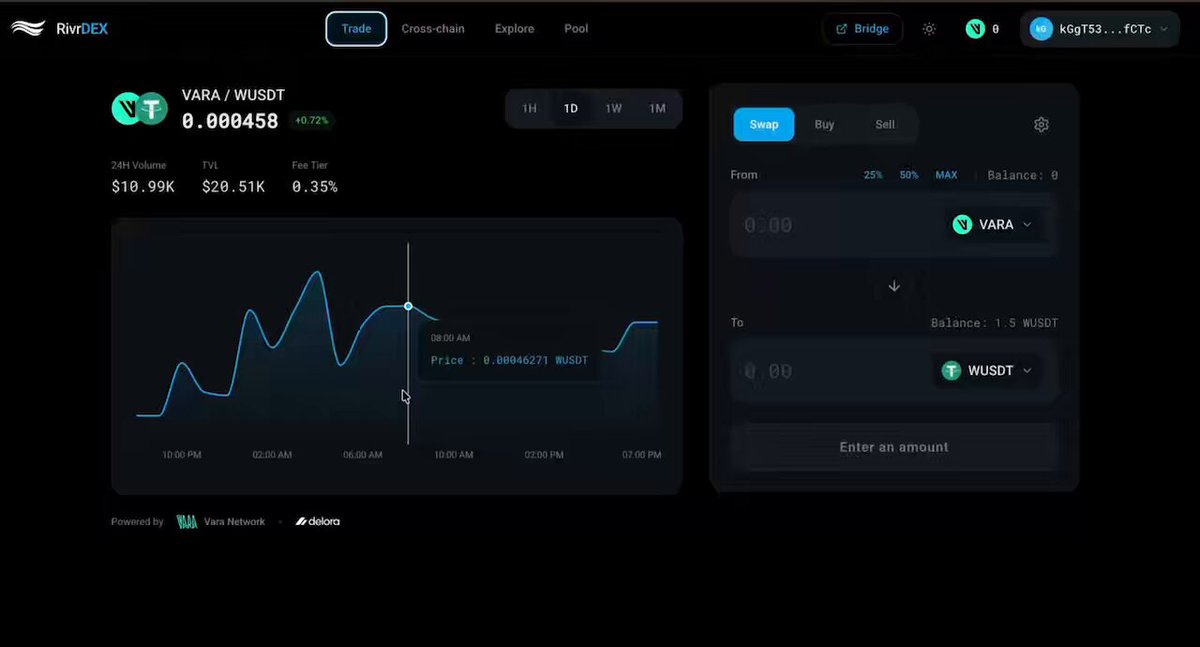Screen dimensions: 1200x647
Task: Click the swap direction down arrow
Action: pyautogui.click(x=894, y=286)
